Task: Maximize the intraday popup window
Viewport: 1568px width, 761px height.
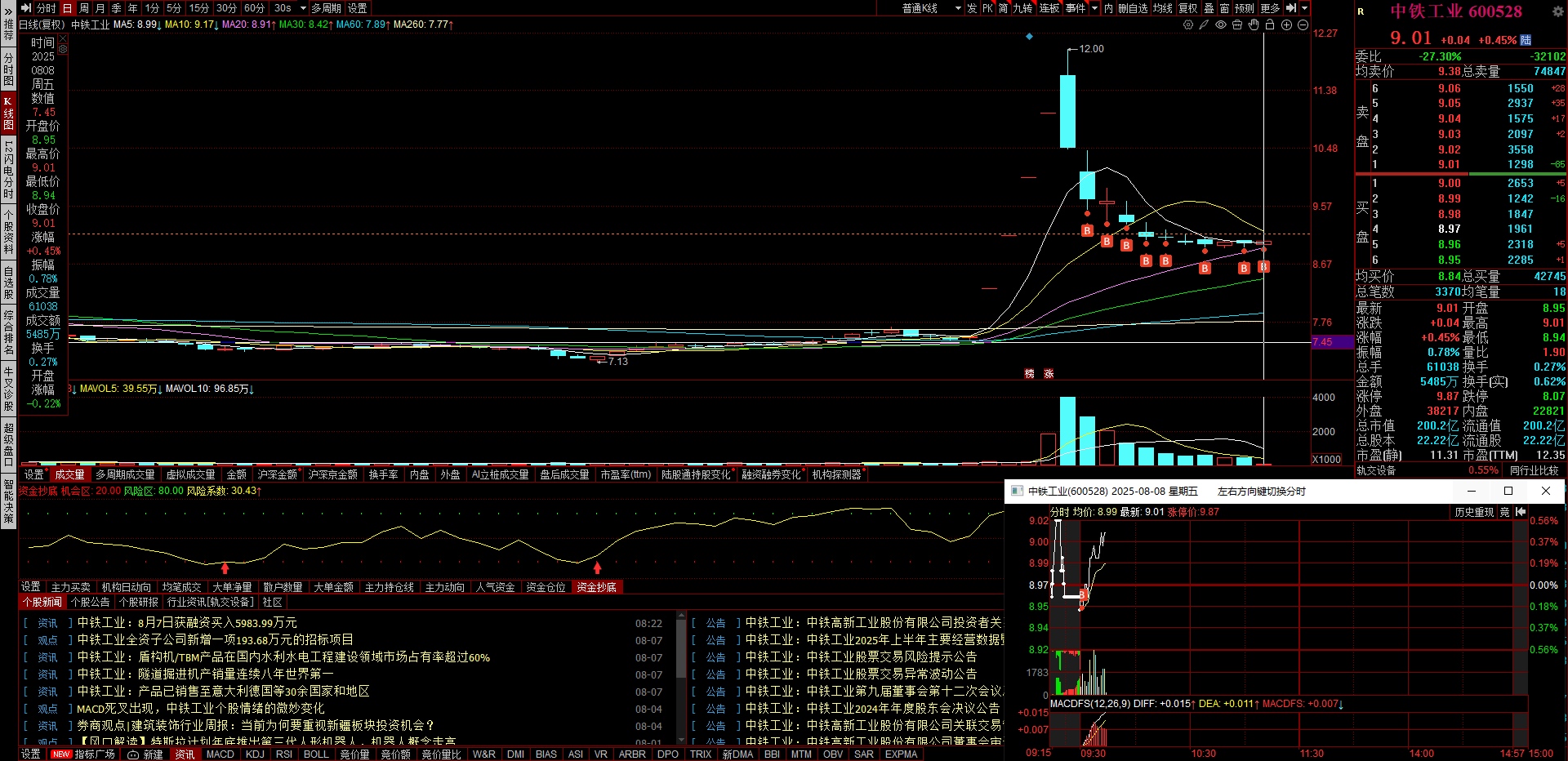Action: (x=1508, y=491)
